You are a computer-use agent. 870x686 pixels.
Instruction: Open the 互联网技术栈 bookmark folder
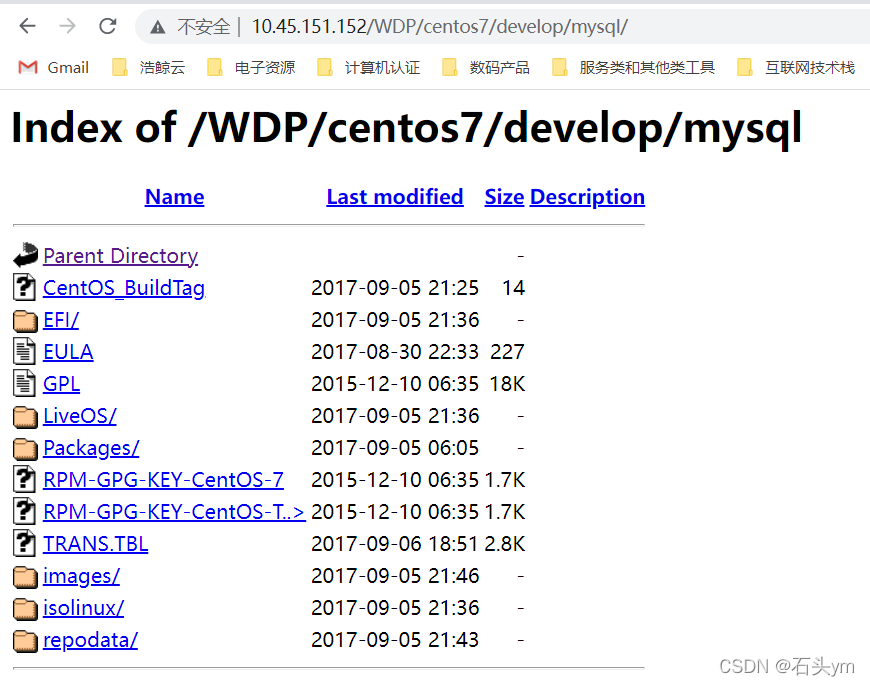796,68
